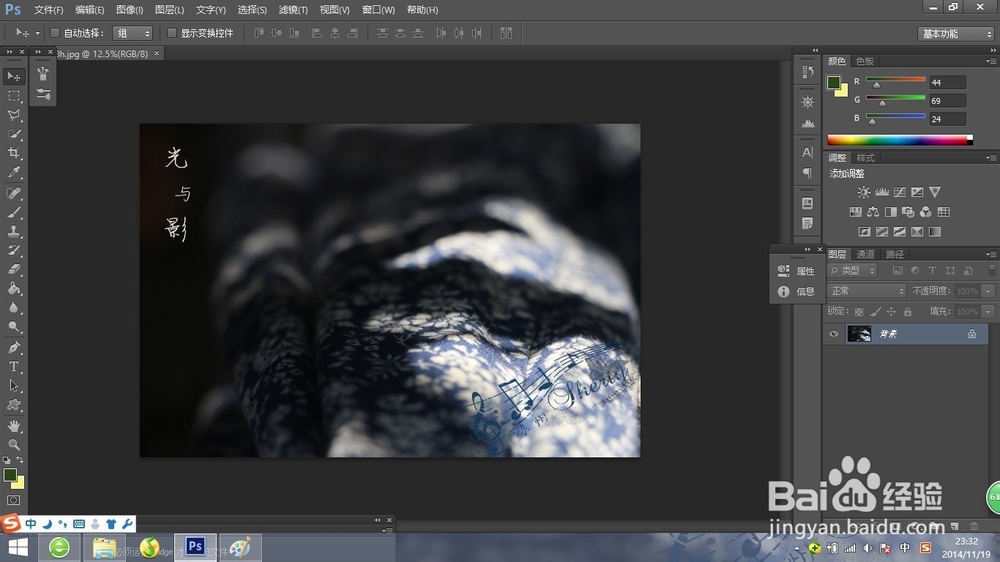Switch to the Channels tab
The image size is (1000, 562).
pyautogui.click(x=865, y=254)
